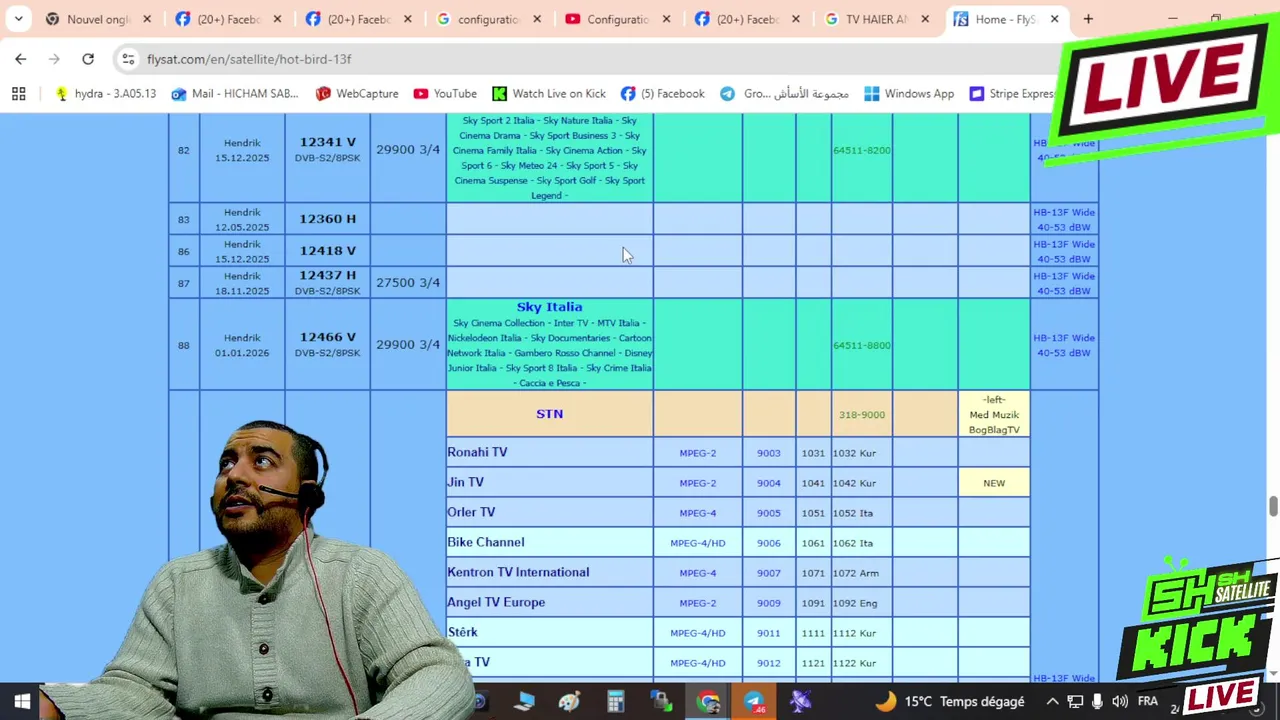Open the network settings tray icon
Screen dimensions: 1280x720
(1075, 702)
